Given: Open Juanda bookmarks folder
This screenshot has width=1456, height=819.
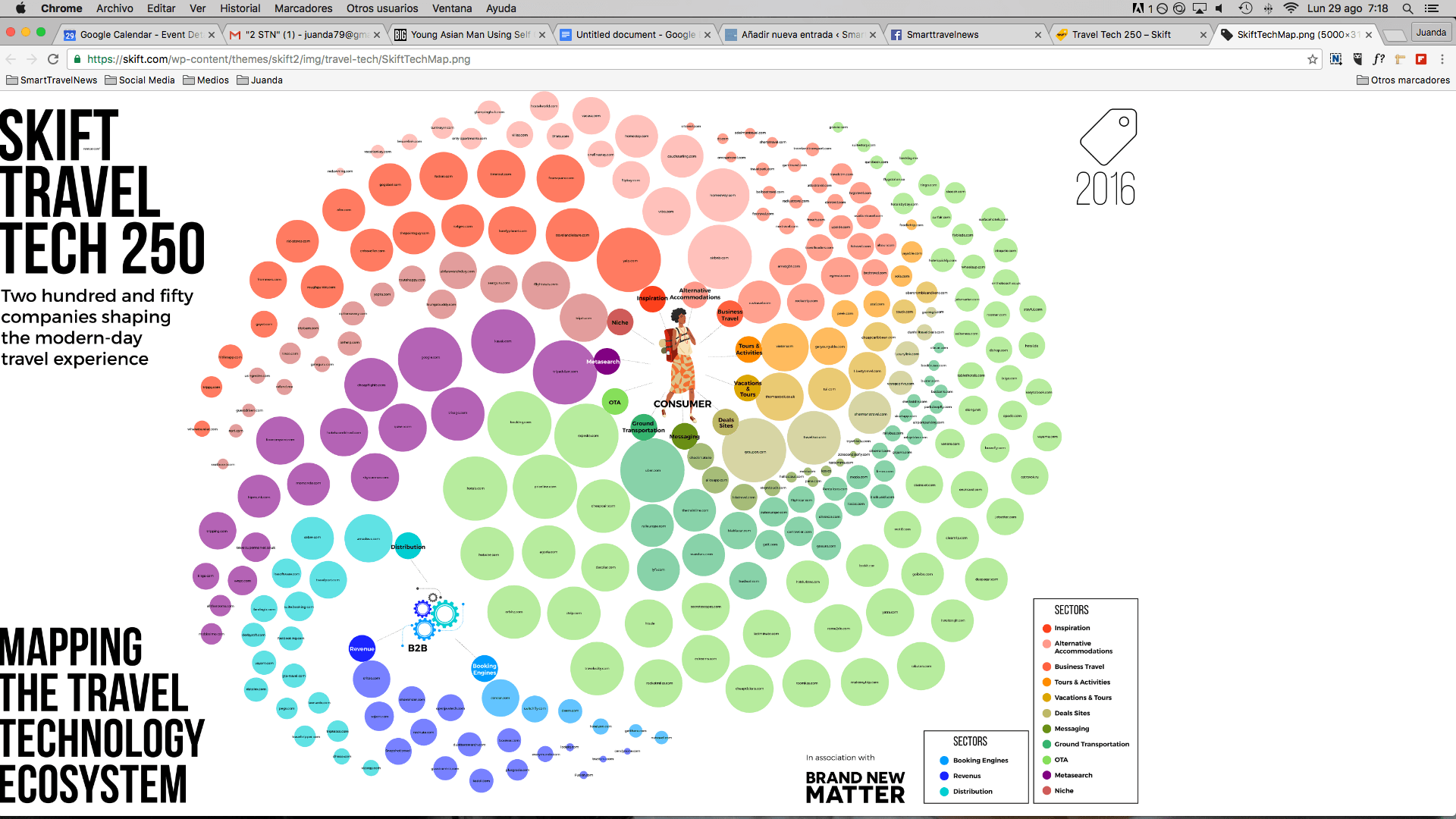Looking at the screenshot, I should (259, 80).
